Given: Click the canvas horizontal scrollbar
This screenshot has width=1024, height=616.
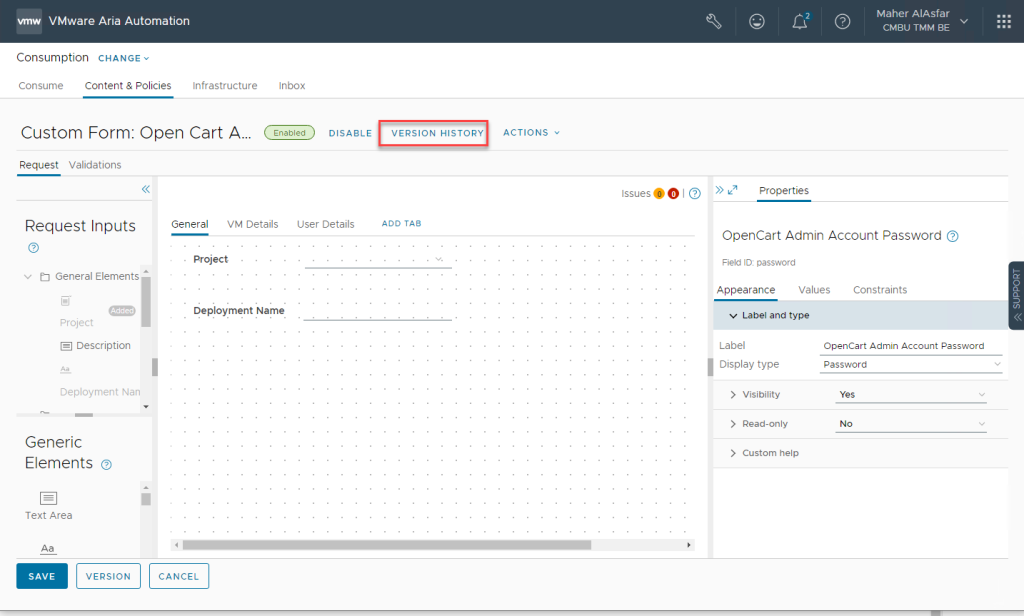Looking at the screenshot, I should tap(387, 545).
